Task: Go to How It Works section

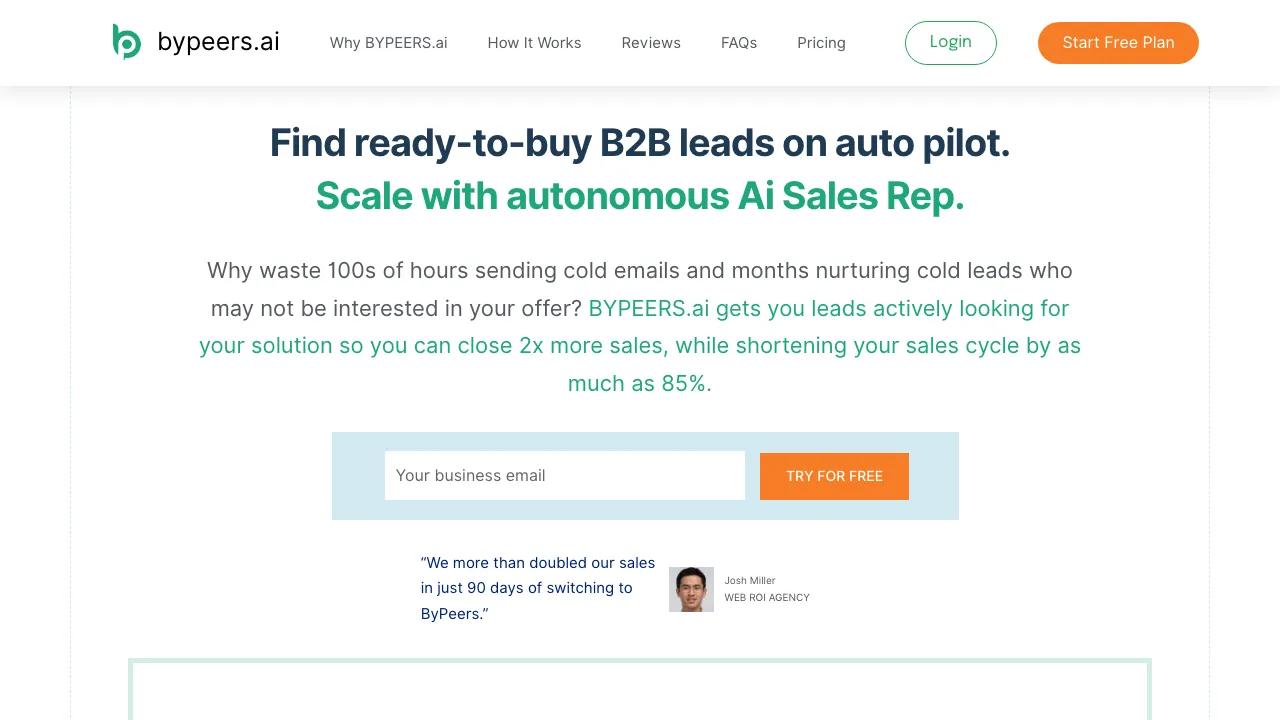Action: [x=534, y=43]
